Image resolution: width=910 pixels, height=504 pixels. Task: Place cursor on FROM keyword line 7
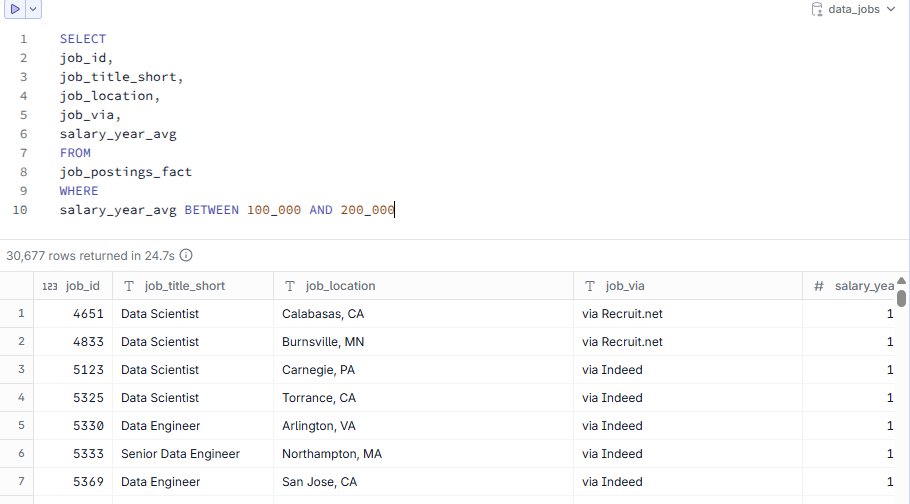(x=75, y=153)
